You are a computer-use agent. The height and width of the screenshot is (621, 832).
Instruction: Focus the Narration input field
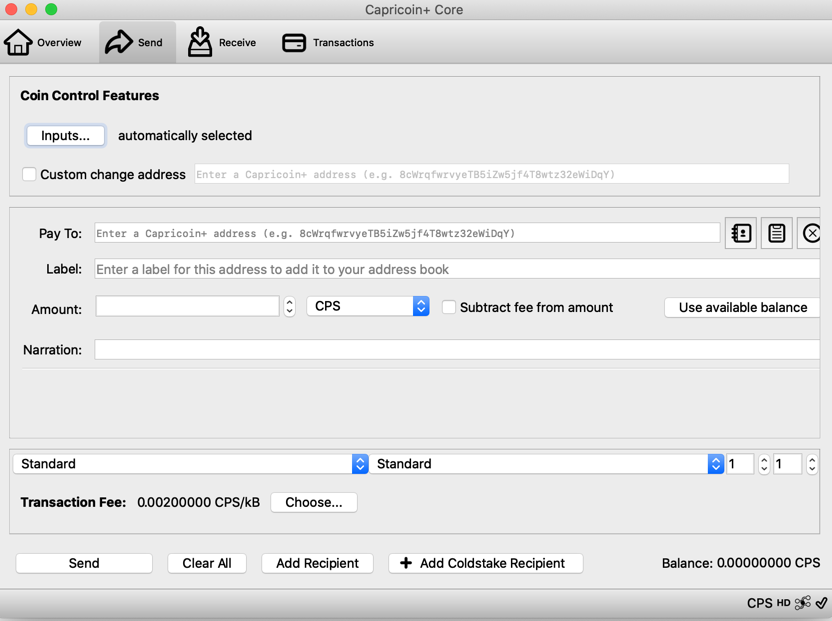point(457,349)
